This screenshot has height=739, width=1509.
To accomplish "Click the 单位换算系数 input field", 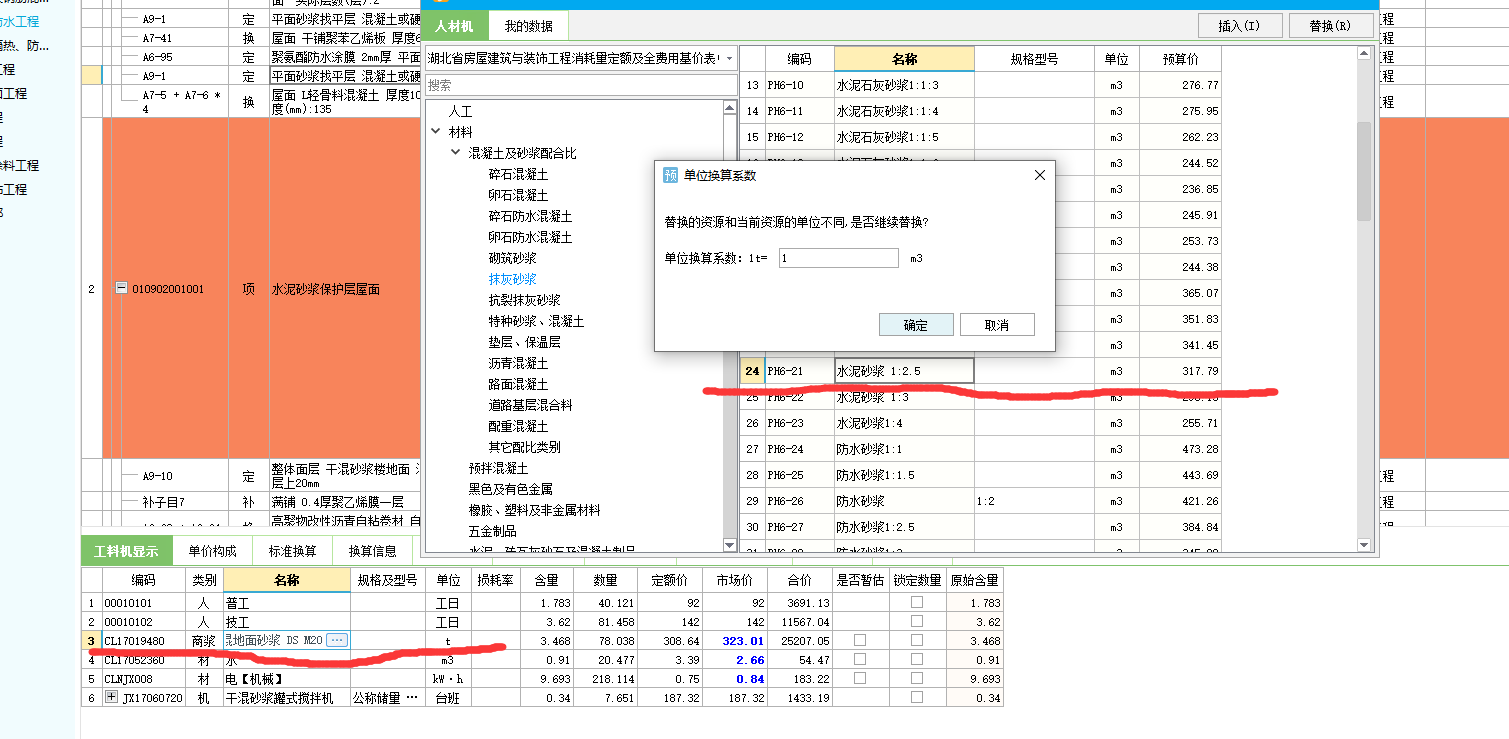I will tap(838, 258).
